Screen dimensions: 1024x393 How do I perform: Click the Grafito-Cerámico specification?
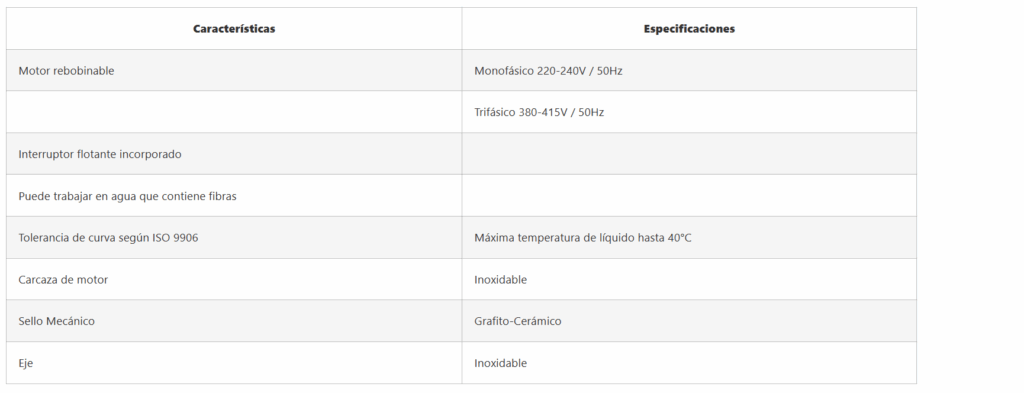pos(518,321)
